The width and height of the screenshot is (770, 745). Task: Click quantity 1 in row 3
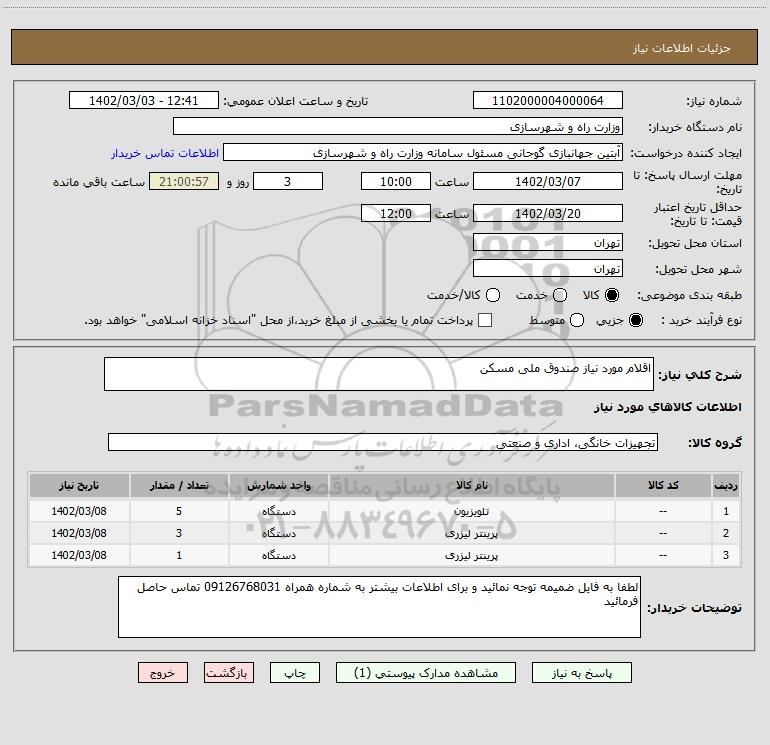point(179,555)
